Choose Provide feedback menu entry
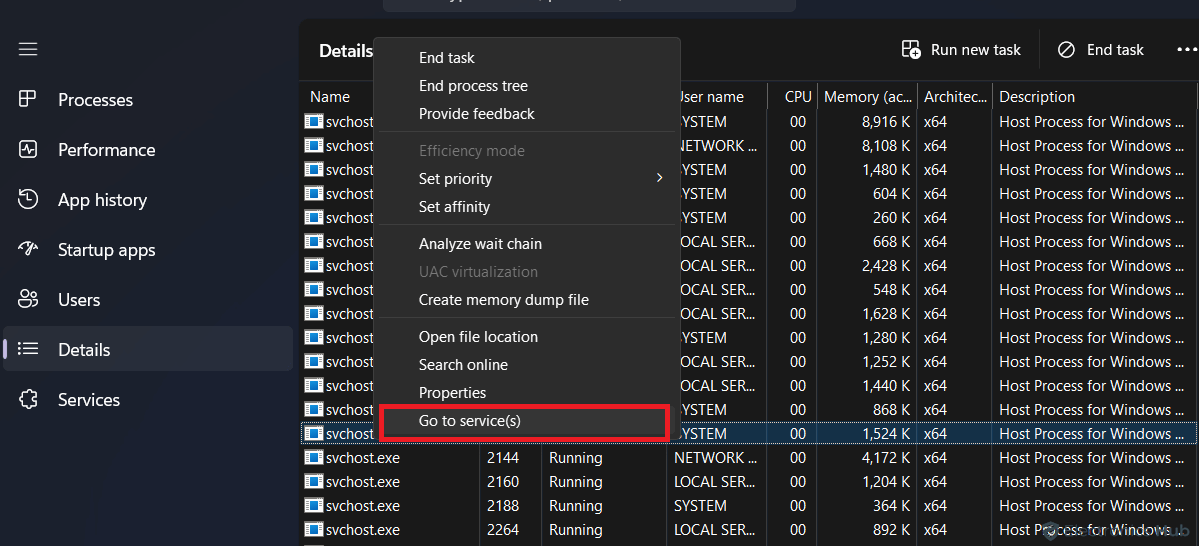Image resolution: width=1199 pixels, height=546 pixels. point(476,114)
